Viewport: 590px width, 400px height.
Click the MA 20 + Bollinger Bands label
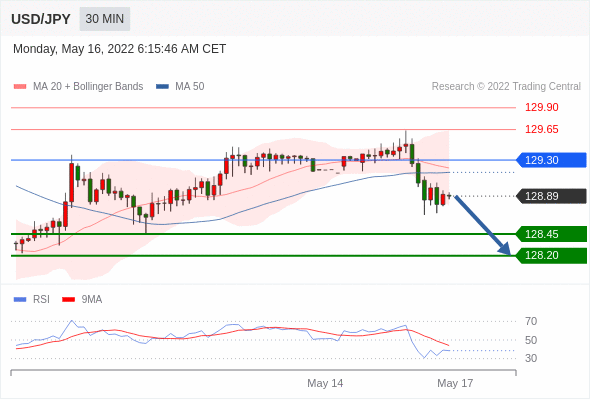coord(88,87)
